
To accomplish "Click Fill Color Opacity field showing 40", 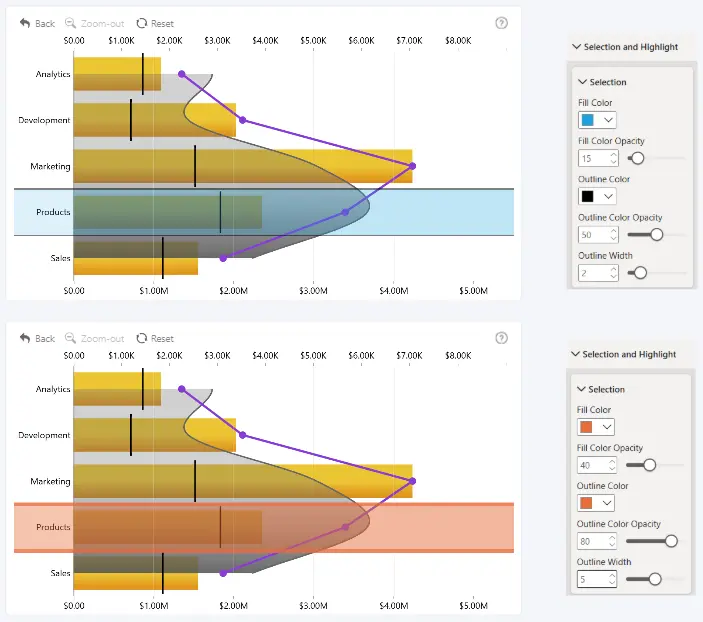I will tap(597, 465).
